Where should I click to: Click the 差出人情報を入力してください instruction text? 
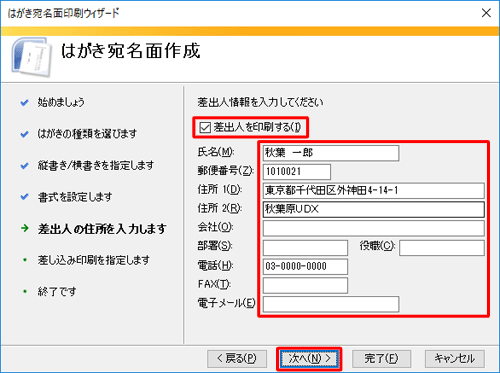pyautogui.click(x=260, y=102)
